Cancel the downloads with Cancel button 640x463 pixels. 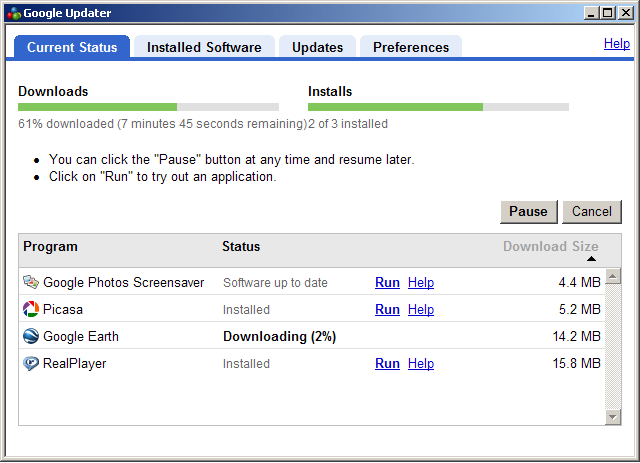pyautogui.click(x=592, y=211)
